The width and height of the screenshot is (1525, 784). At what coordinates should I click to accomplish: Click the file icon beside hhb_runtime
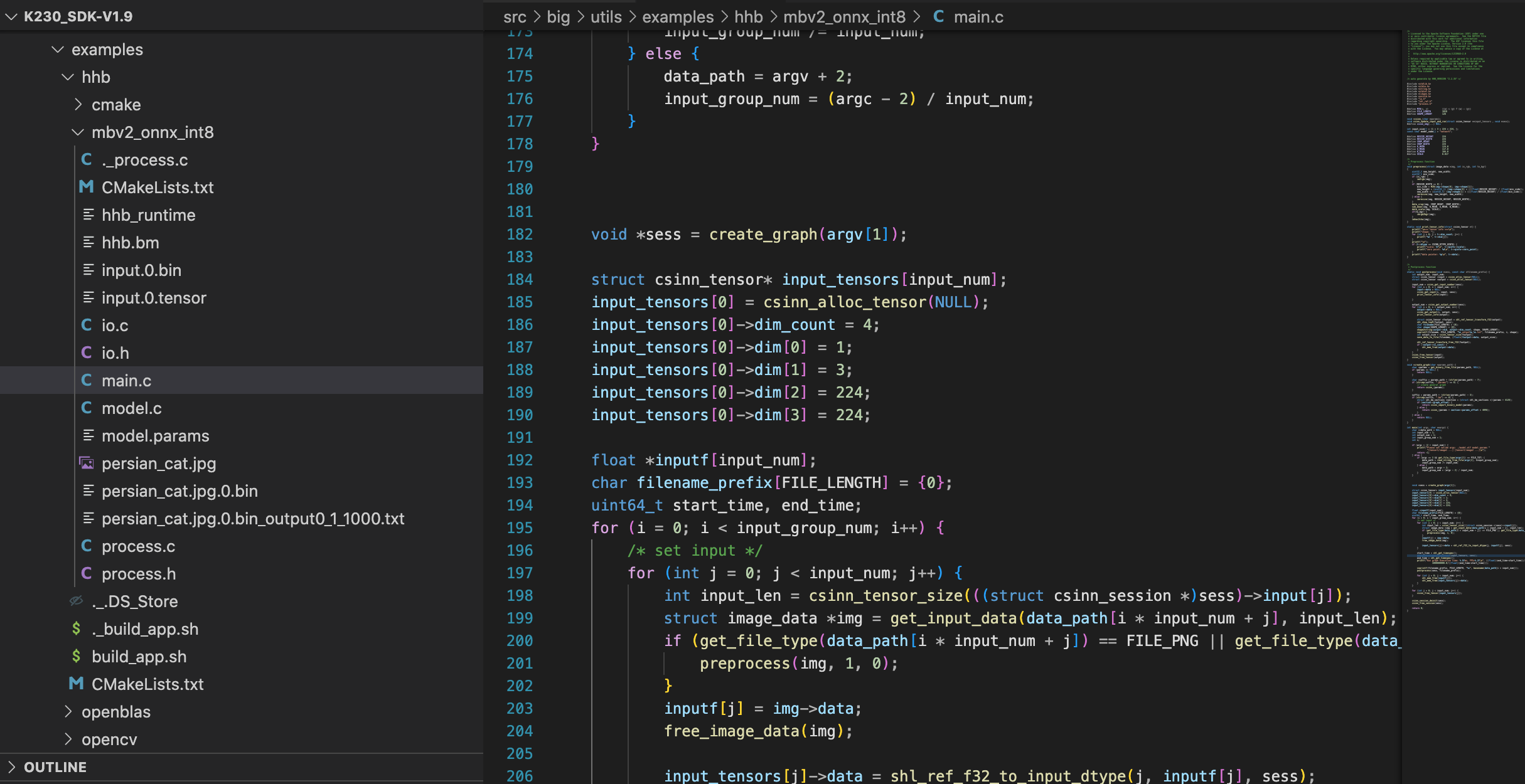tap(88, 215)
